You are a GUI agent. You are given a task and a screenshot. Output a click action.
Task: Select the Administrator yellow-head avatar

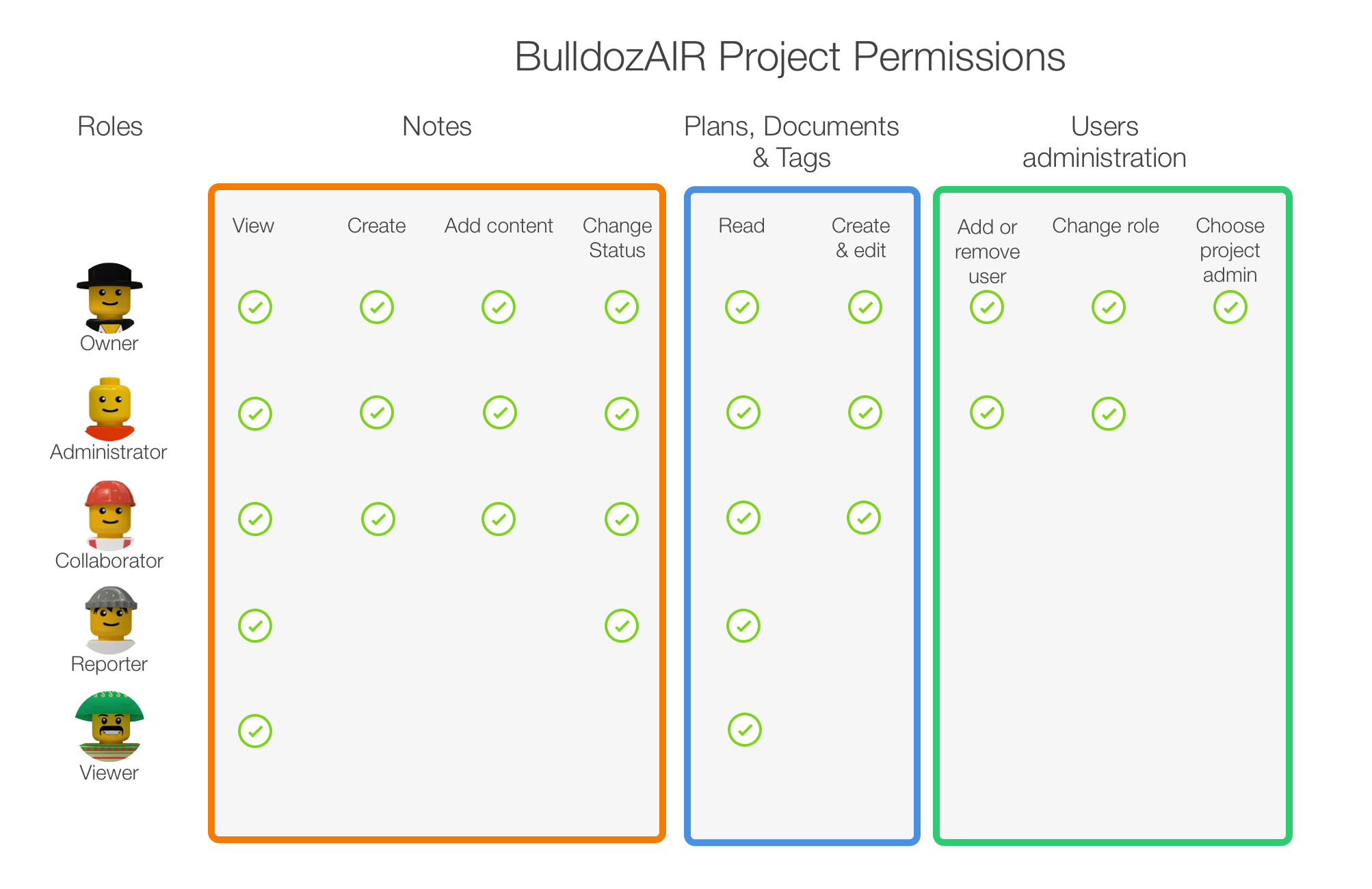coord(109,409)
